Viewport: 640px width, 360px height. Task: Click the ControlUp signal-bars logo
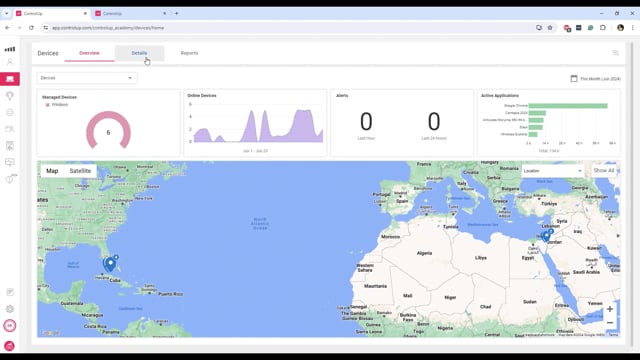[10, 49]
